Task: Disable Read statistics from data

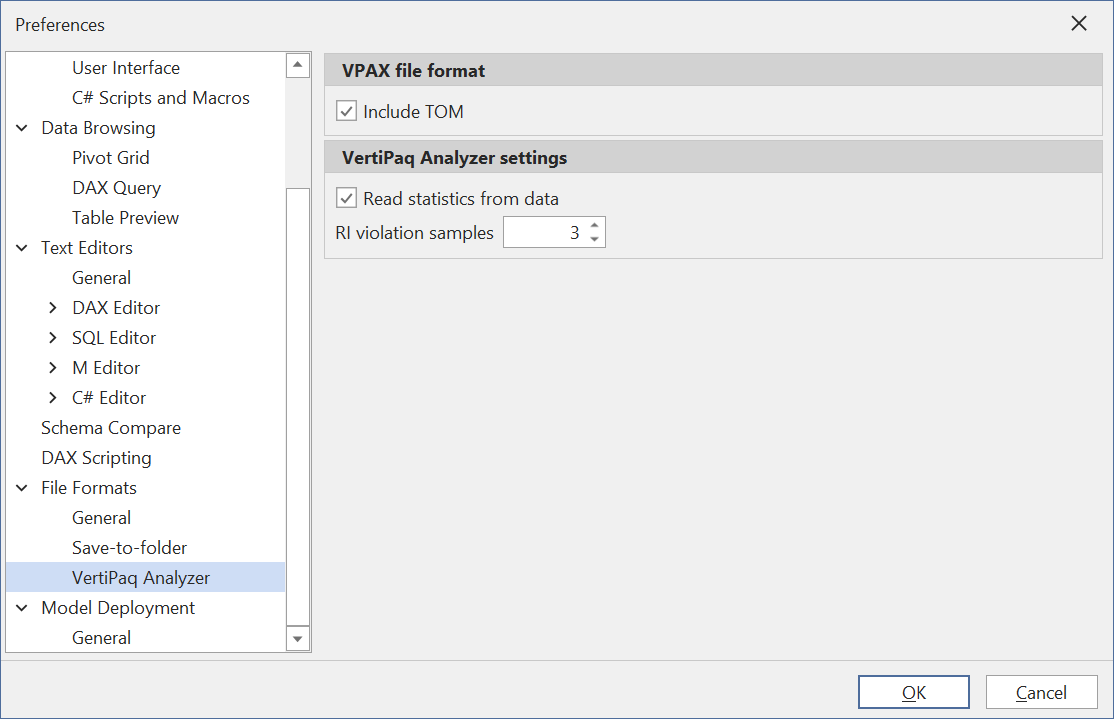Action: [x=346, y=198]
